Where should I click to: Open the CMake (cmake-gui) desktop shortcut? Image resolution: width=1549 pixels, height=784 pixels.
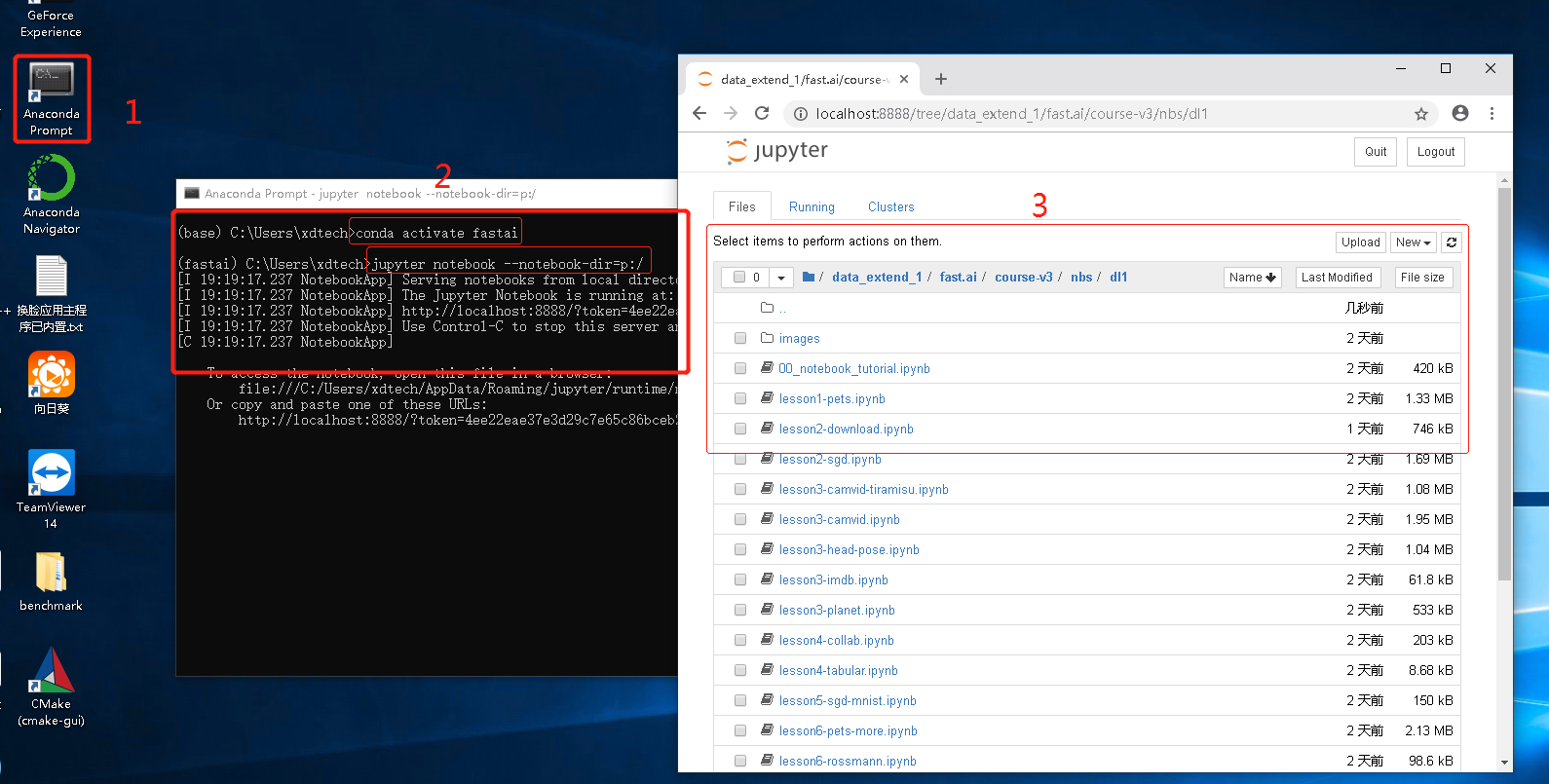(52, 686)
